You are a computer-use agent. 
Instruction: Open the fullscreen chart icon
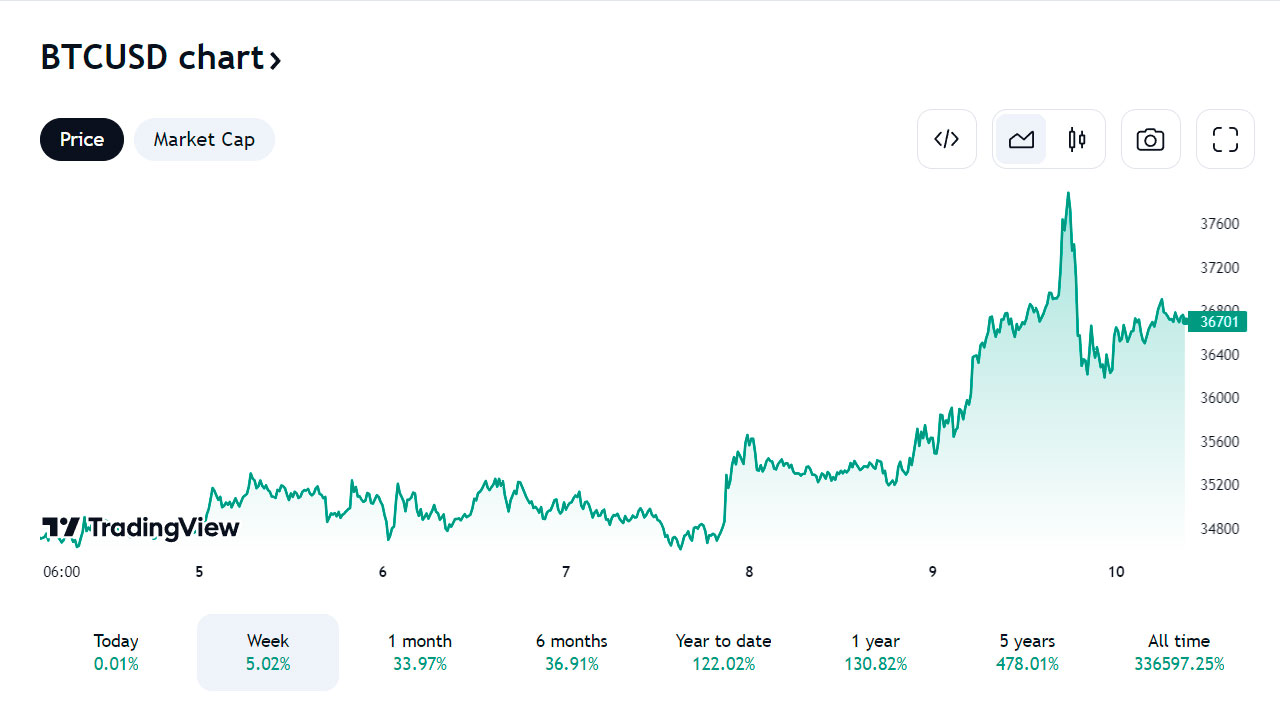point(1225,139)
